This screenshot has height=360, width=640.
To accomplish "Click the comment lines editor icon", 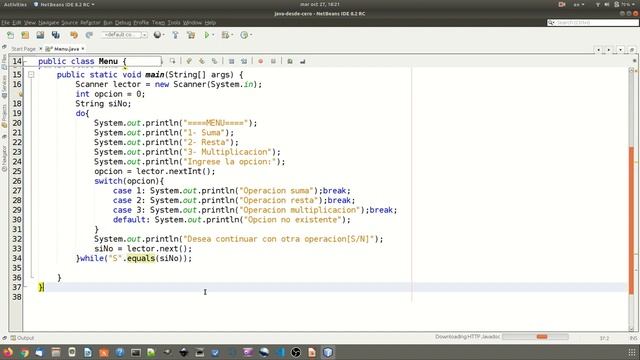I will click(290, 61).
